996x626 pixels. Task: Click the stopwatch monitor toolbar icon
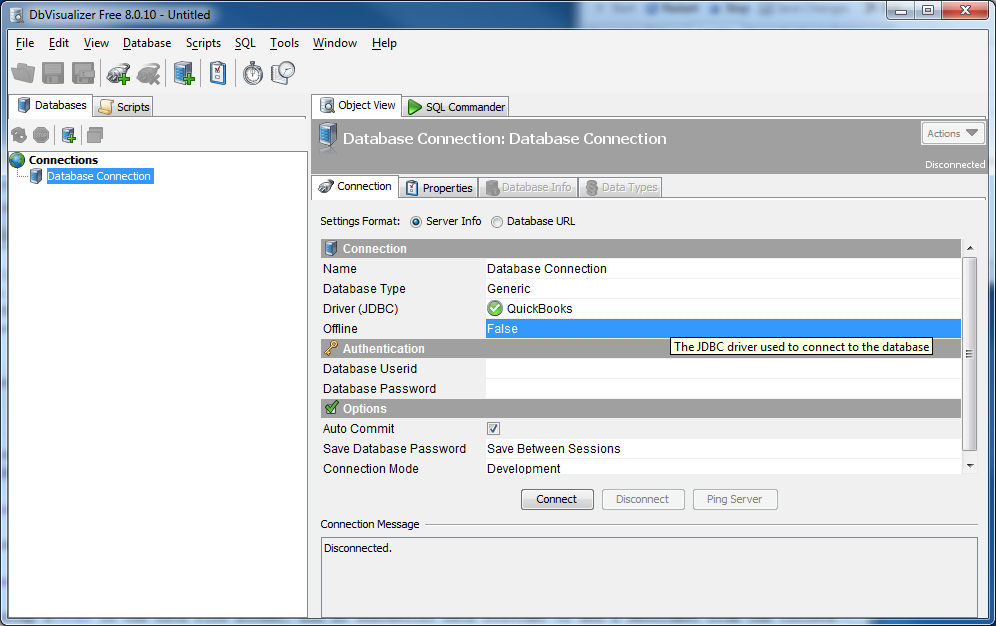[253, 73]
